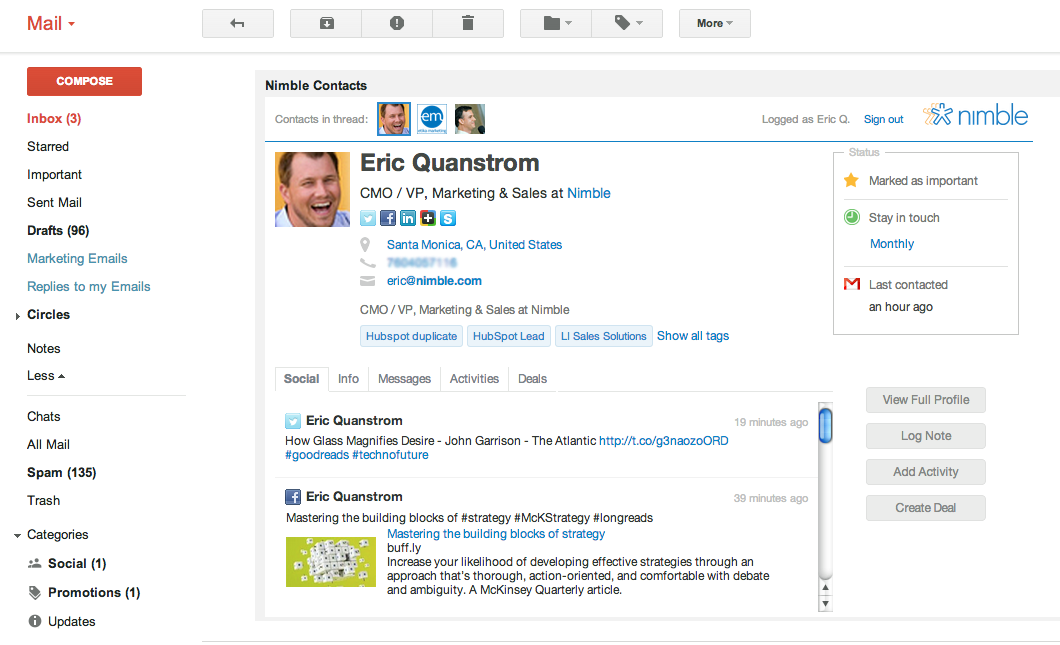This screenshot has width=1060, height=645.
Task: Toggle the Stay in touch clock
Action: click(852, 217)
